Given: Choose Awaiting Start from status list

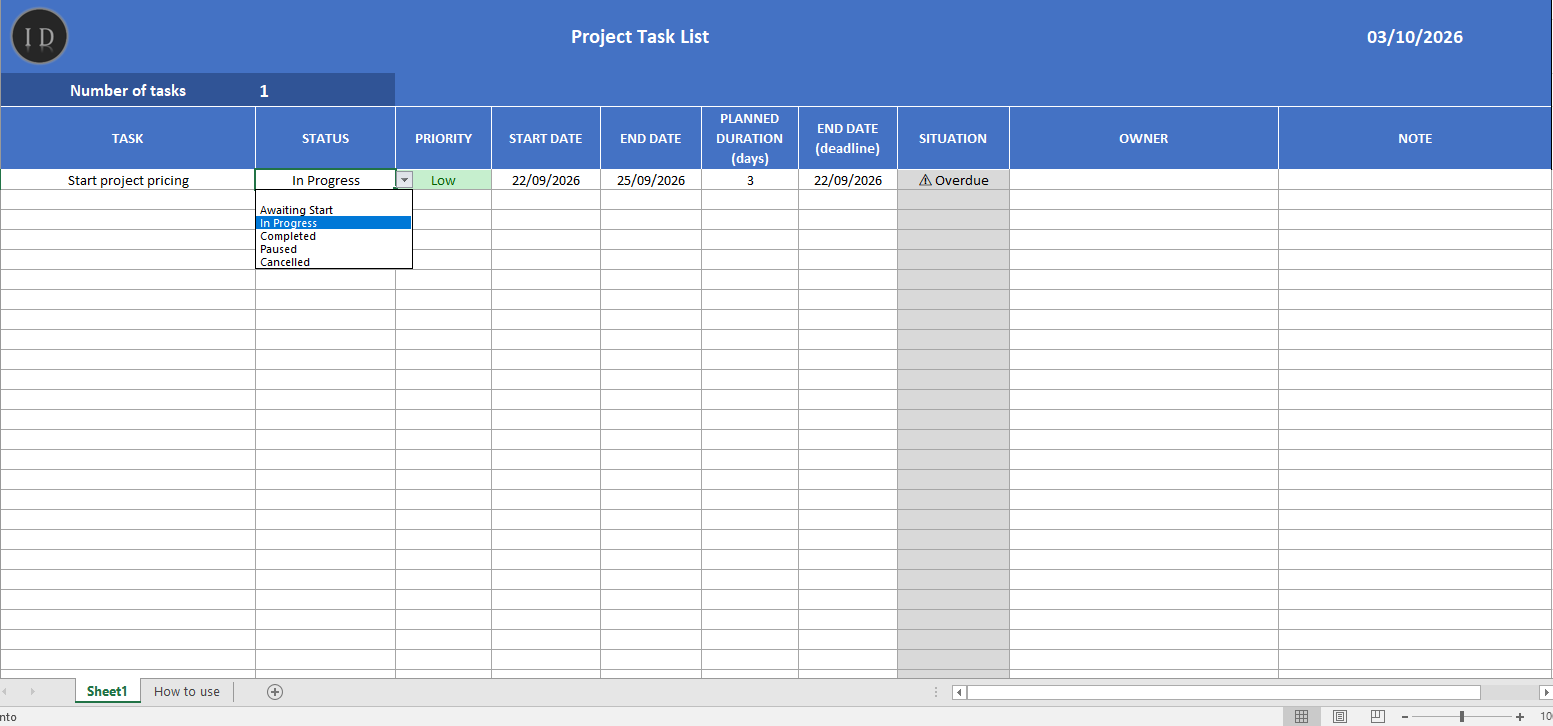Looking at the screenshot, I should (334, 210).
